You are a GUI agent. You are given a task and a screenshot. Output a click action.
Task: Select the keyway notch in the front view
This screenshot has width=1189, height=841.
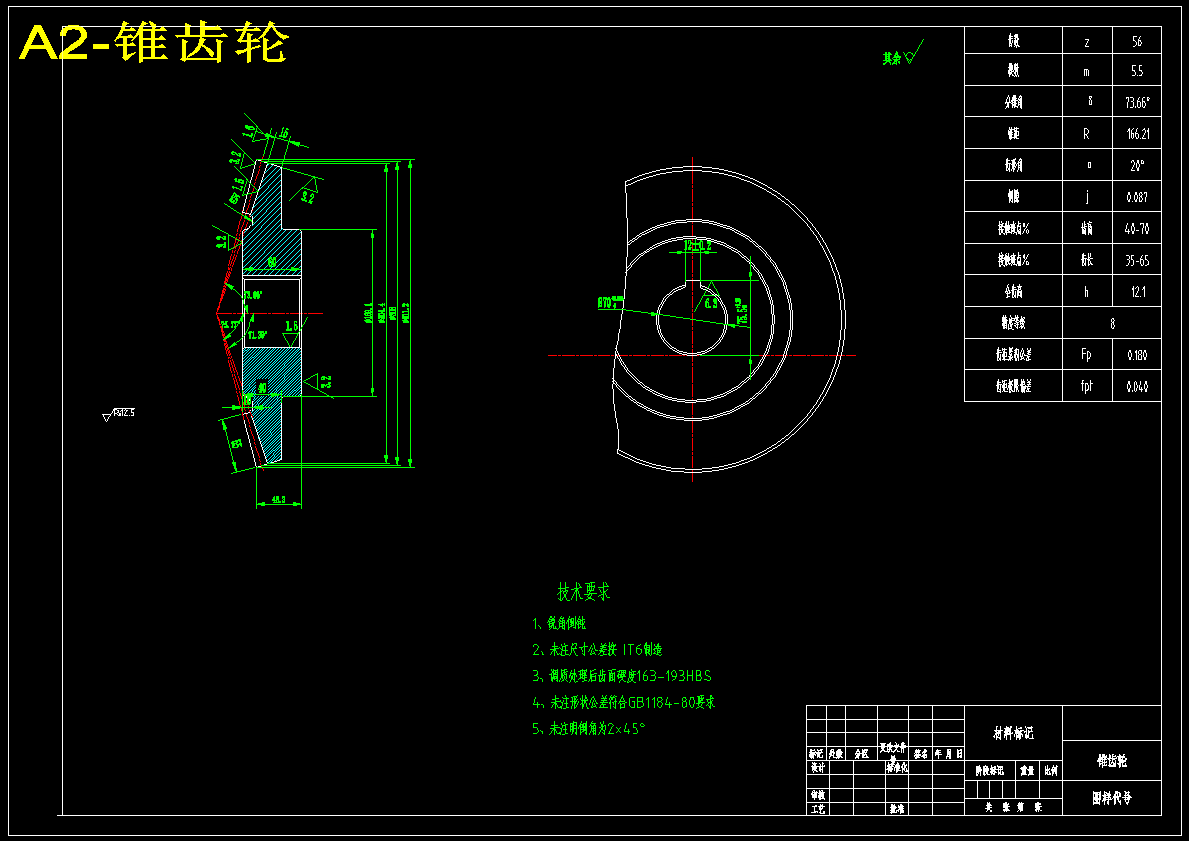tap(692, 285)
